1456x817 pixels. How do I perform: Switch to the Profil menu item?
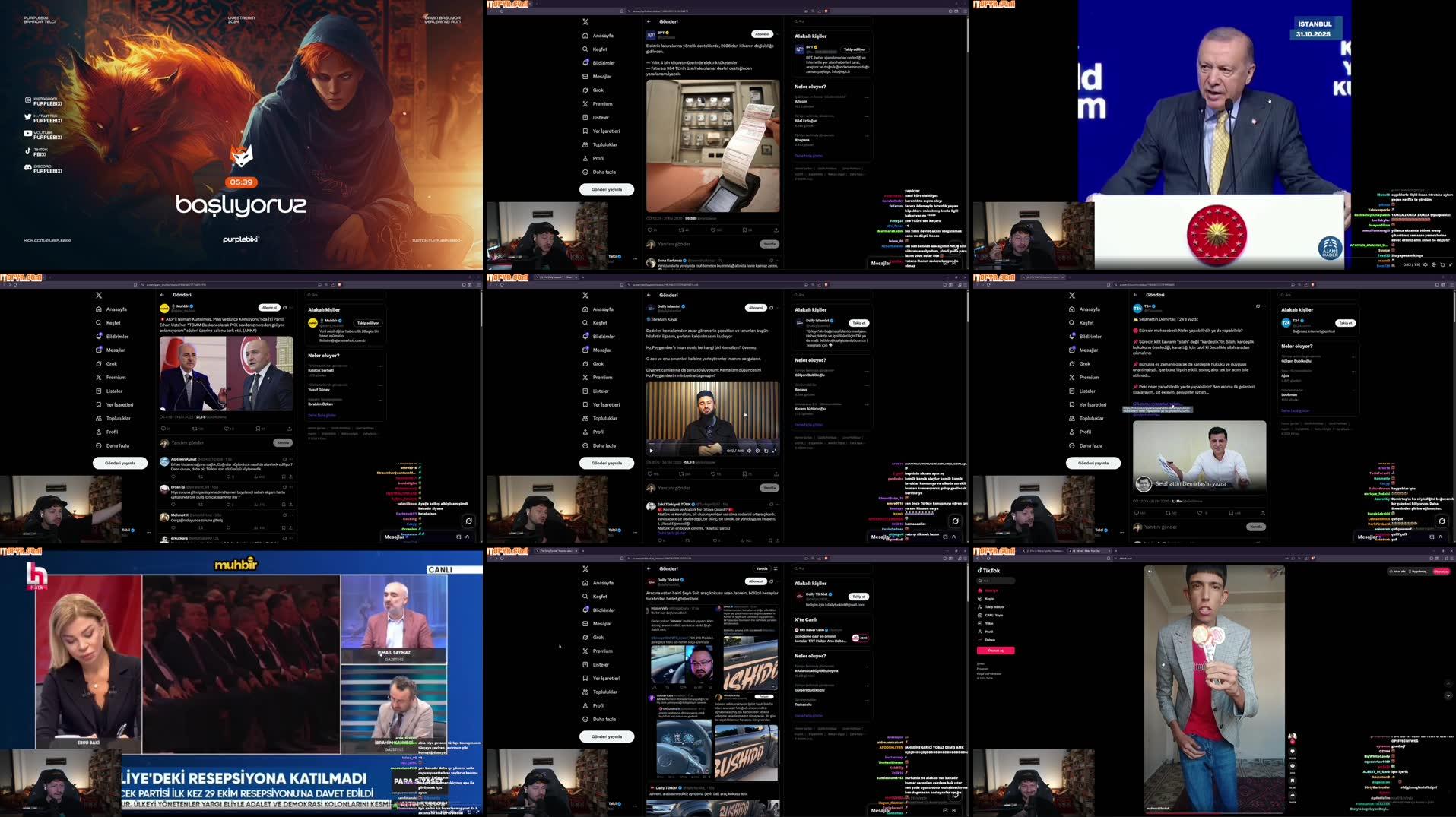[x=598, y=158]
